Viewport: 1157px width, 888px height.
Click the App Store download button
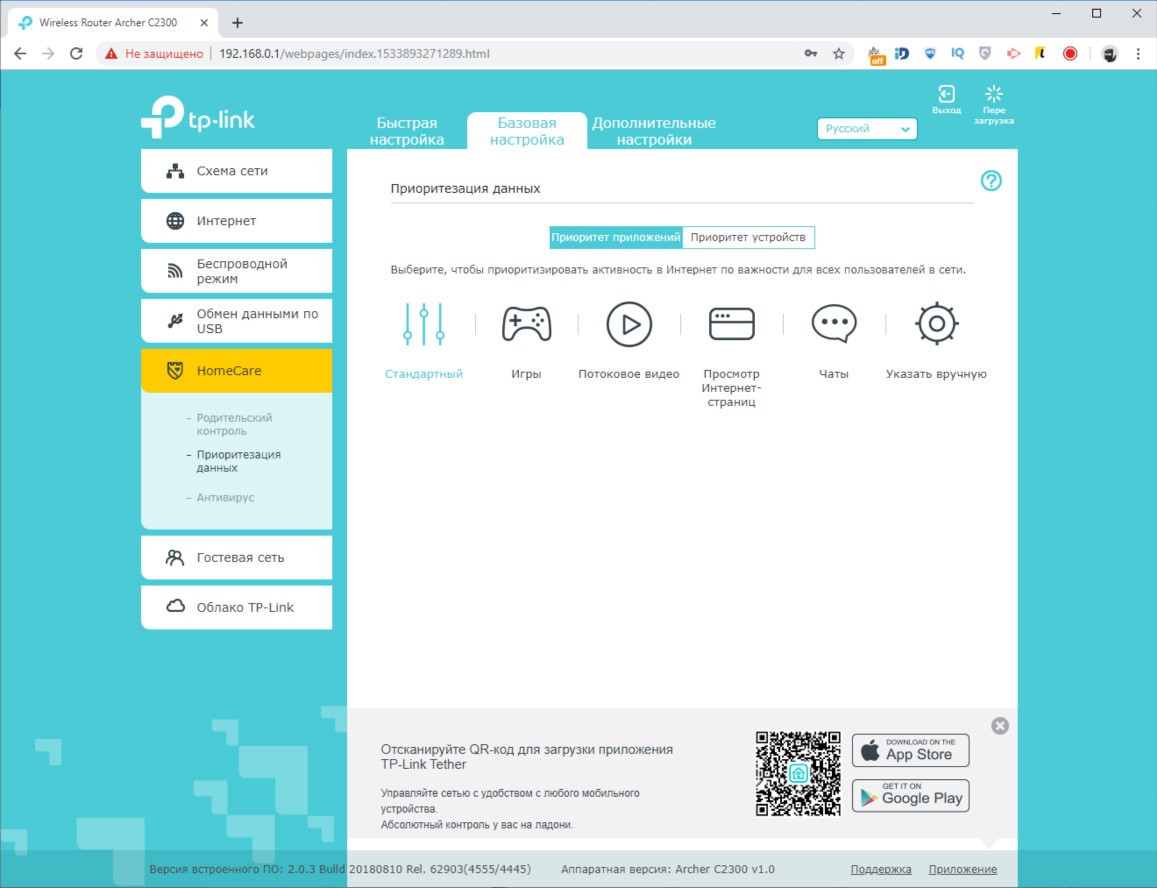[910, 750]
